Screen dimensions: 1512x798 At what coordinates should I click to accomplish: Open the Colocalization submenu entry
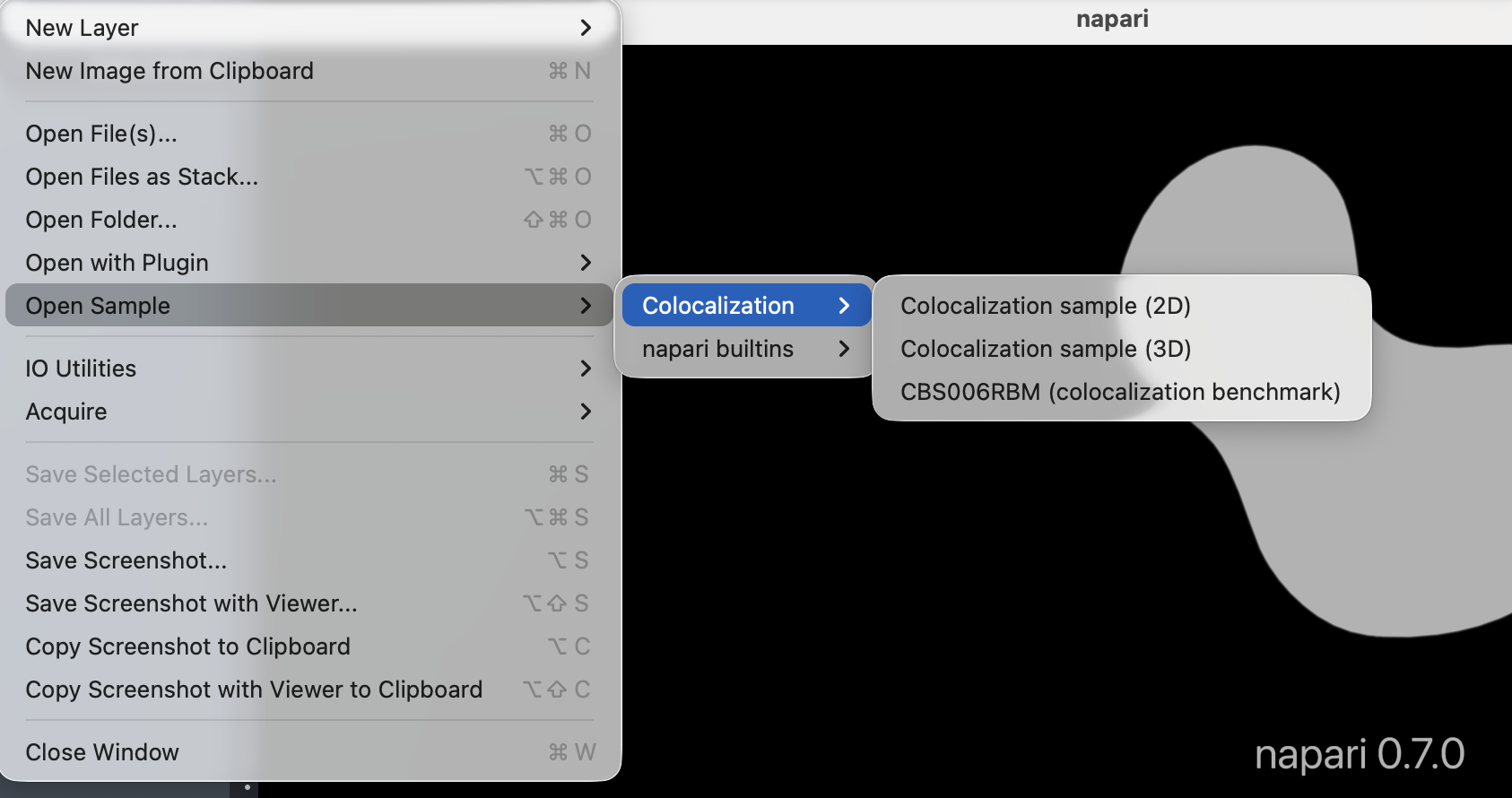[x=746, y=306]
